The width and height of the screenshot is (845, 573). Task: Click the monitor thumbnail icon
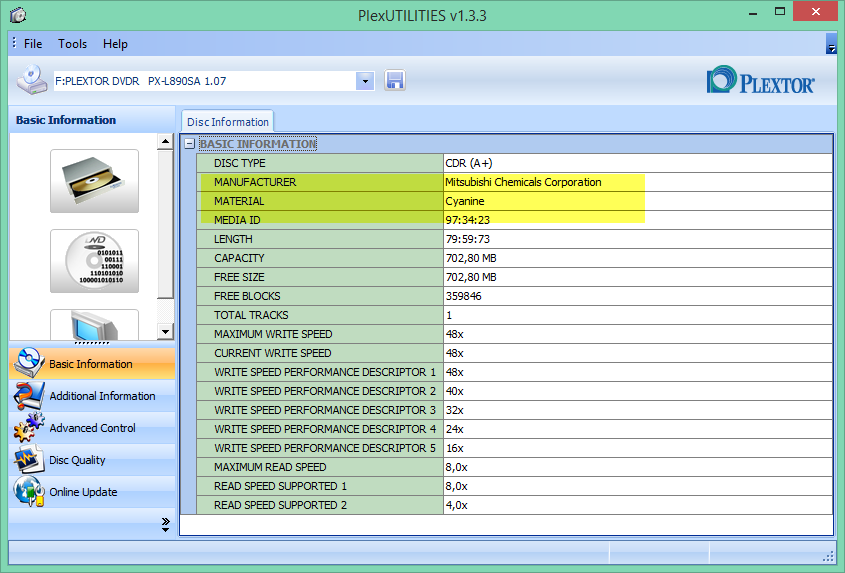click(x=94, y=325)
